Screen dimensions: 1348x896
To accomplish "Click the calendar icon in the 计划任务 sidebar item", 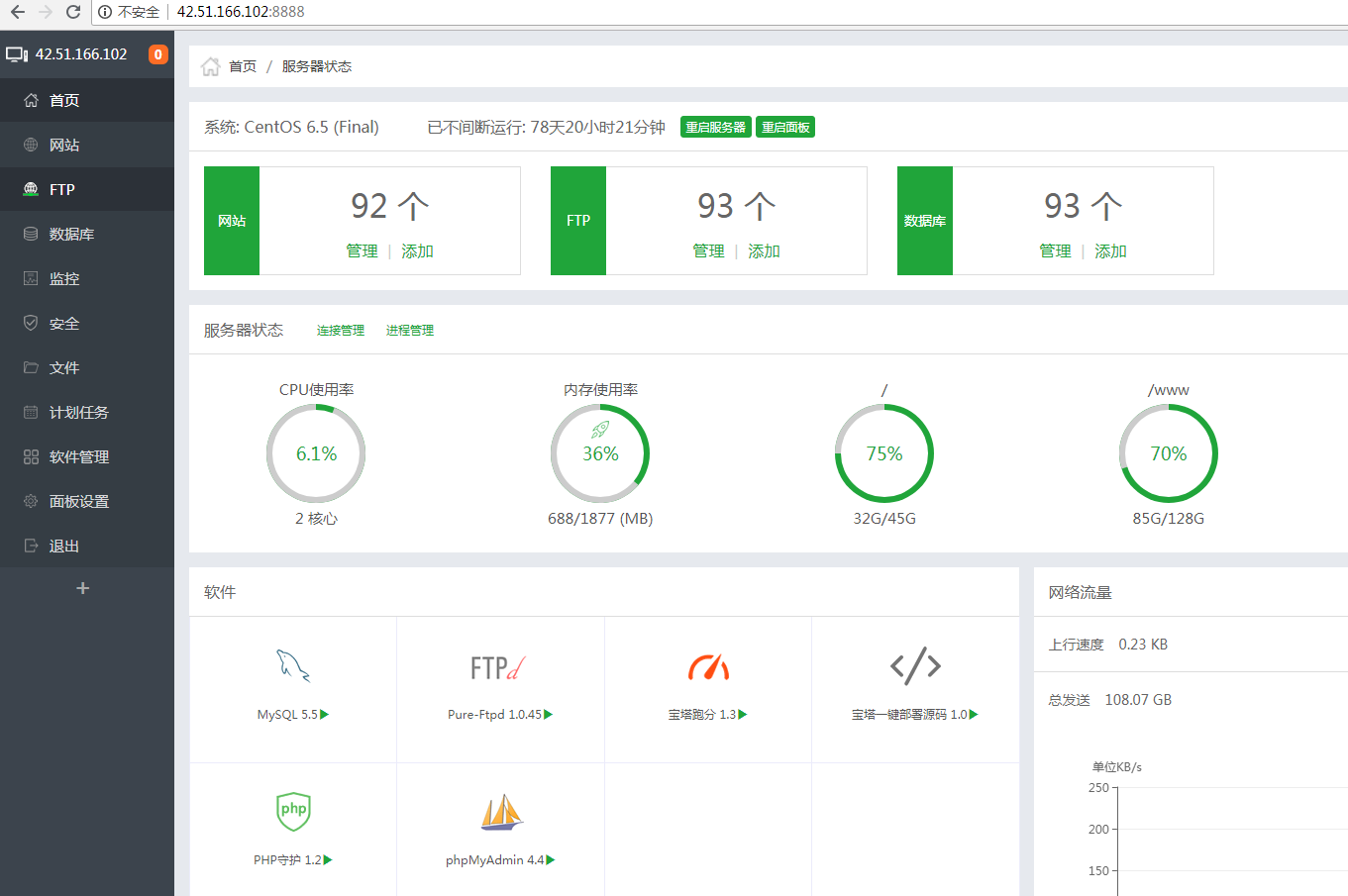I will (x=31, y=412).
